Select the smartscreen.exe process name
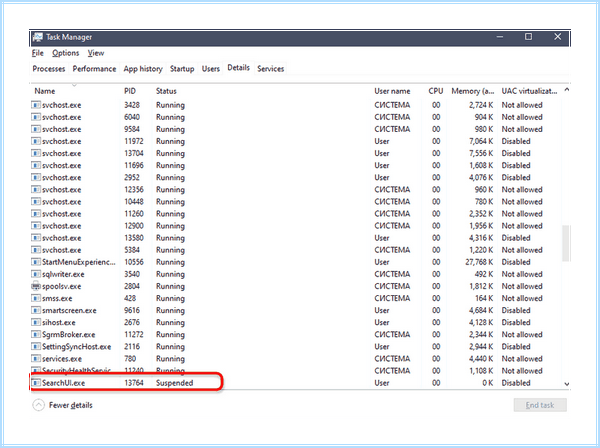Image resolution: width=600 pixels, height=448 pixels. tap(69, 310)
